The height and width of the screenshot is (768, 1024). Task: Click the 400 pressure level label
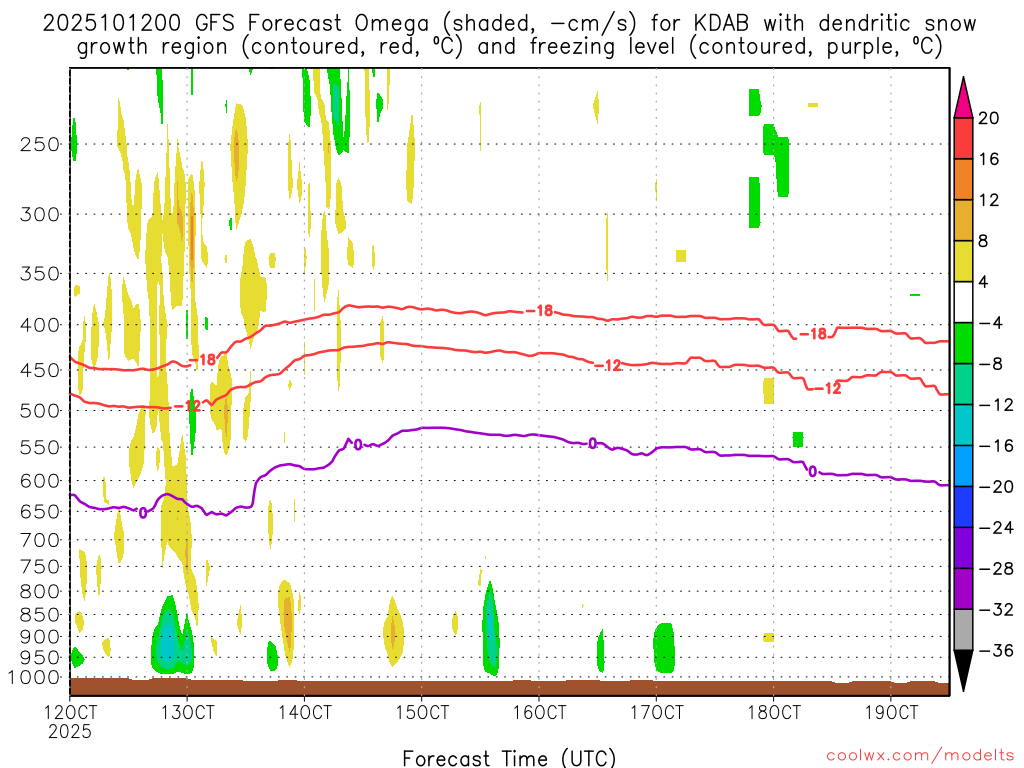[x=40, y=325]
